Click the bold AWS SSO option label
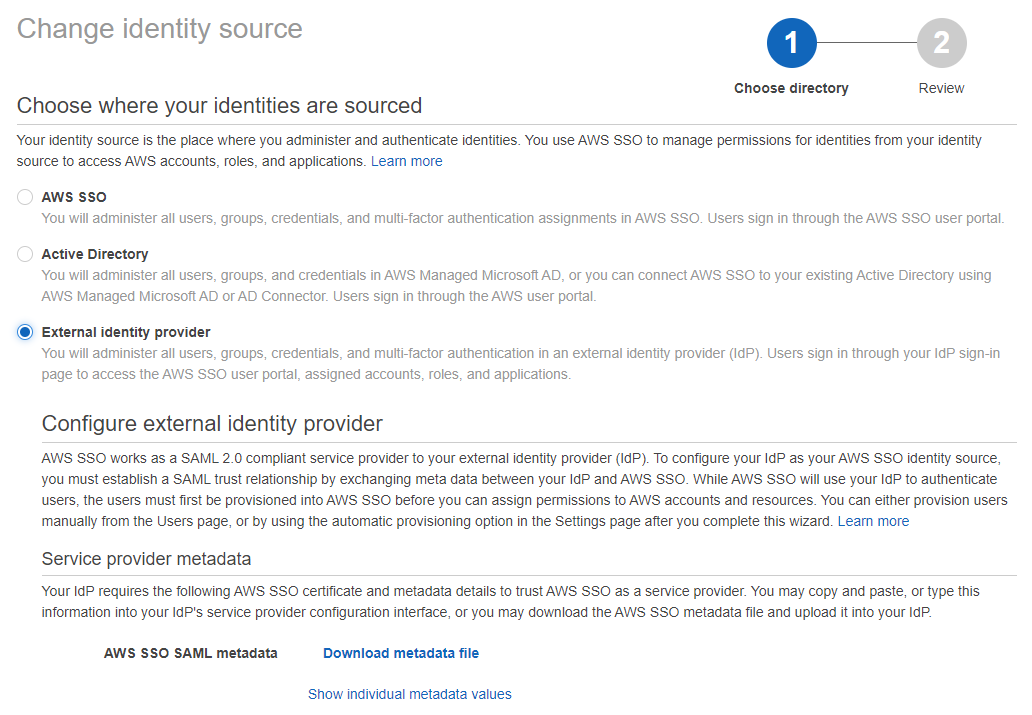 tap(74, 197)
